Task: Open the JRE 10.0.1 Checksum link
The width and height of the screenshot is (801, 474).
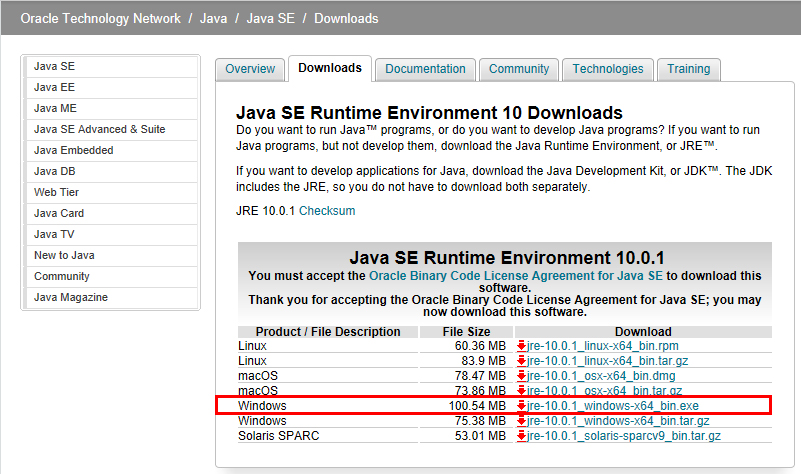Action: click(x=327, y=211)
